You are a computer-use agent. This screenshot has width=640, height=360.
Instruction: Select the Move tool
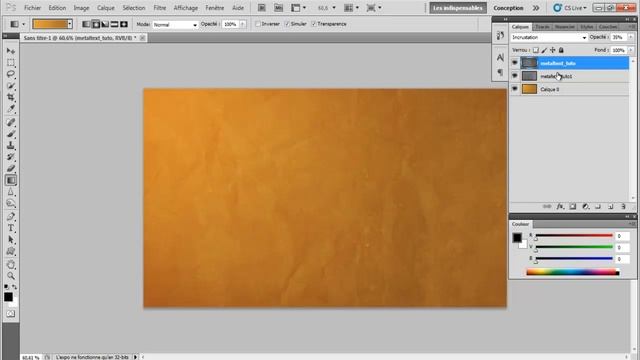pos(11,51)
